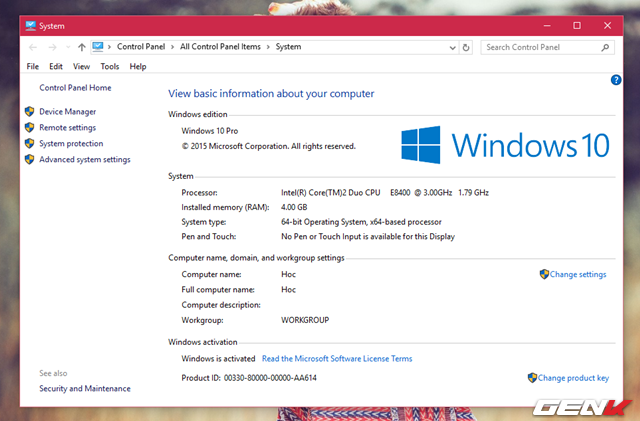Open the File menu
640x421 pixels.
point(33,66)
